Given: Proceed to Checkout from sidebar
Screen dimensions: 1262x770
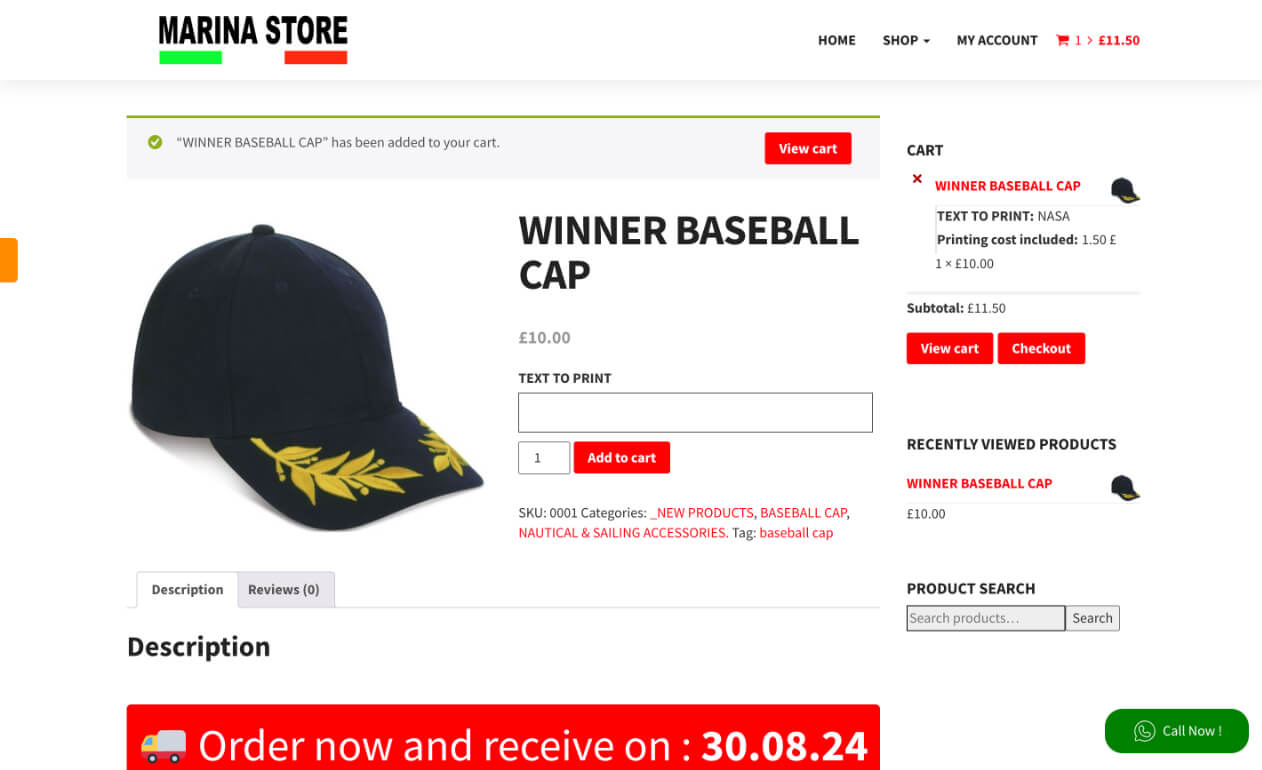Looking at the screenshot, I should [x=1041, y=349].
